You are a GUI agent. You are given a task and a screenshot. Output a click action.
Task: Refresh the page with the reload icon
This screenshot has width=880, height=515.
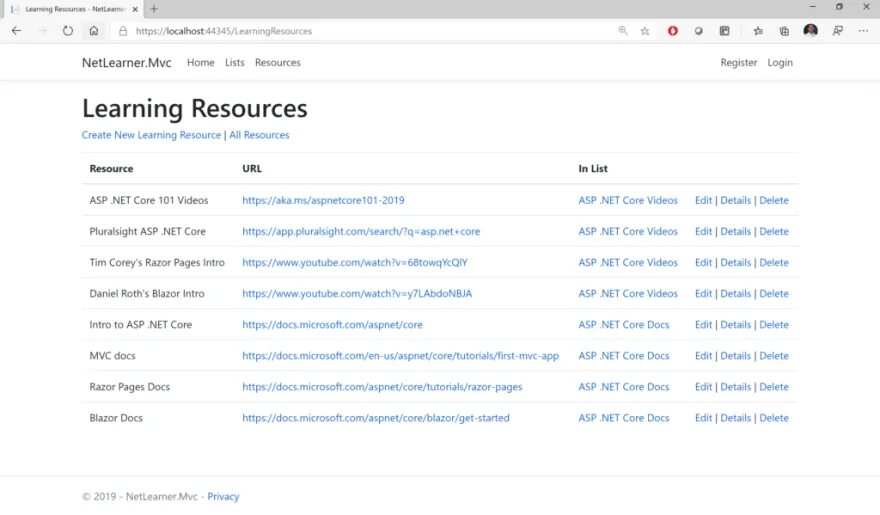coord(68,31)
